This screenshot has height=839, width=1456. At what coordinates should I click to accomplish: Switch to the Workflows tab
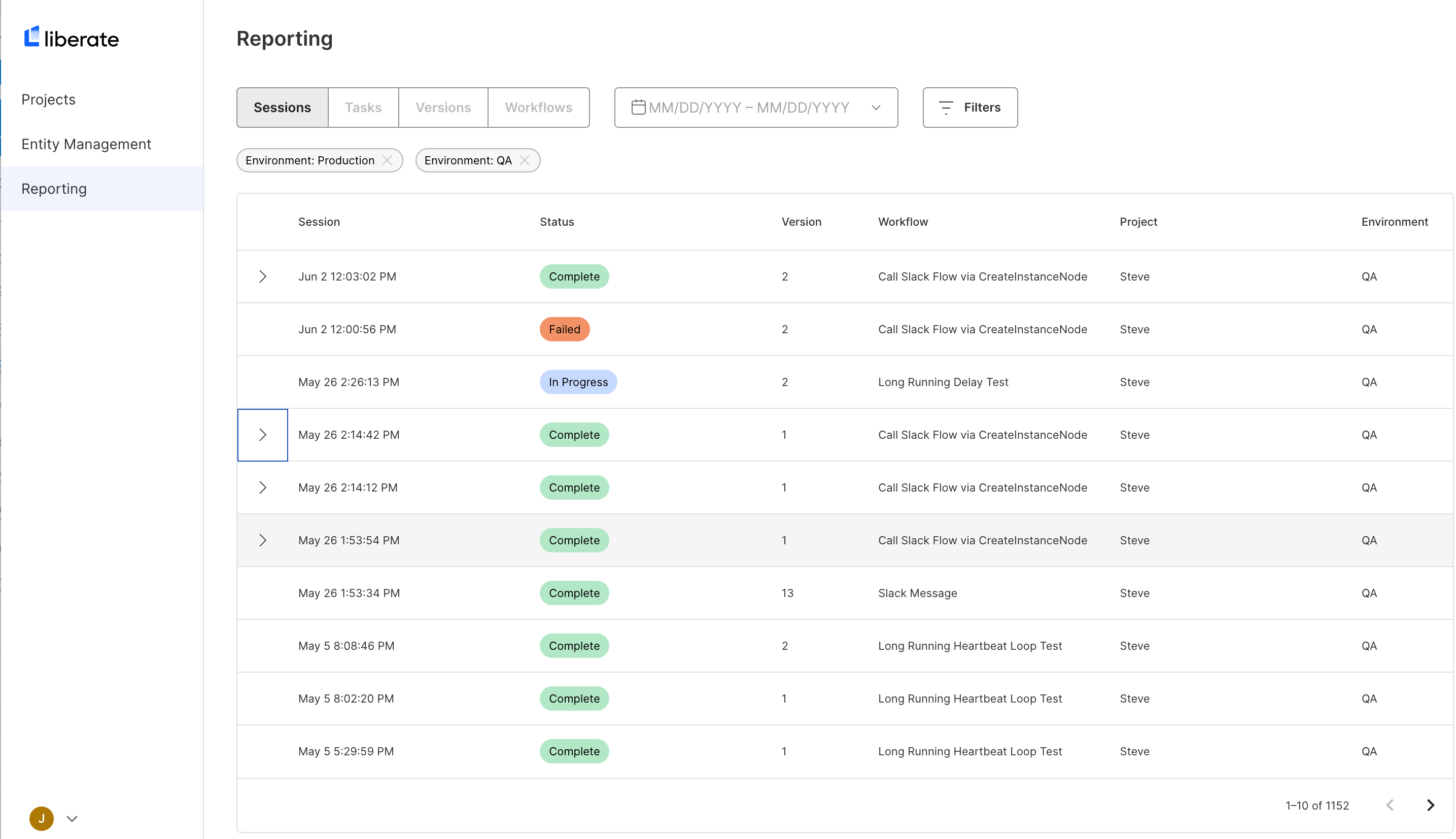(538, 107)
